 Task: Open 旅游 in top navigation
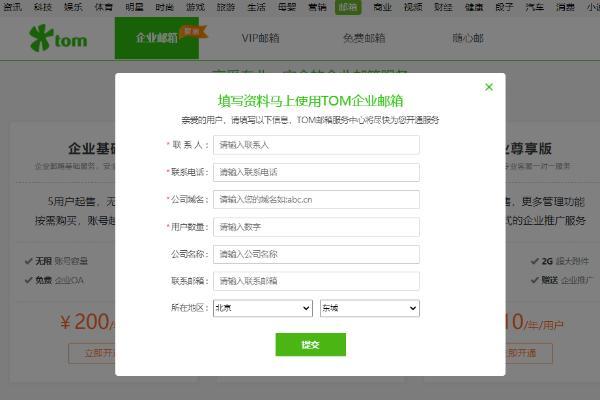(x=226, y=7)
